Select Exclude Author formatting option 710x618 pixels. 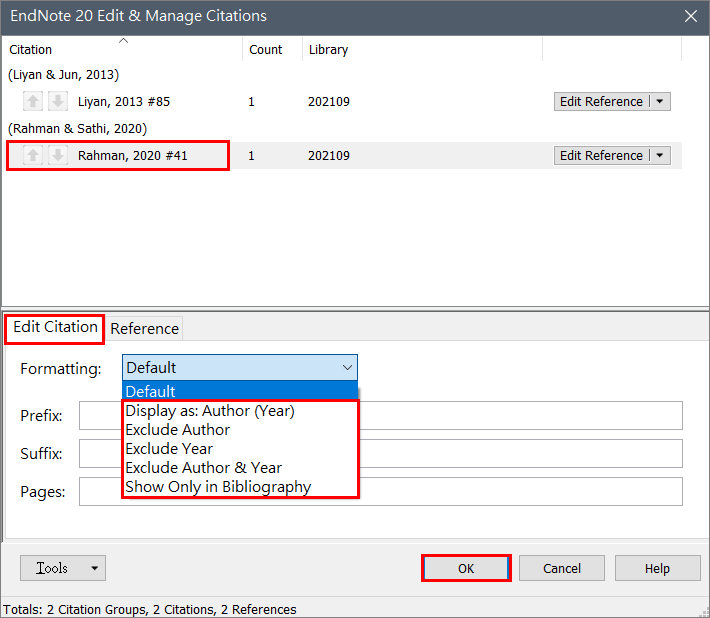point(240,430)
